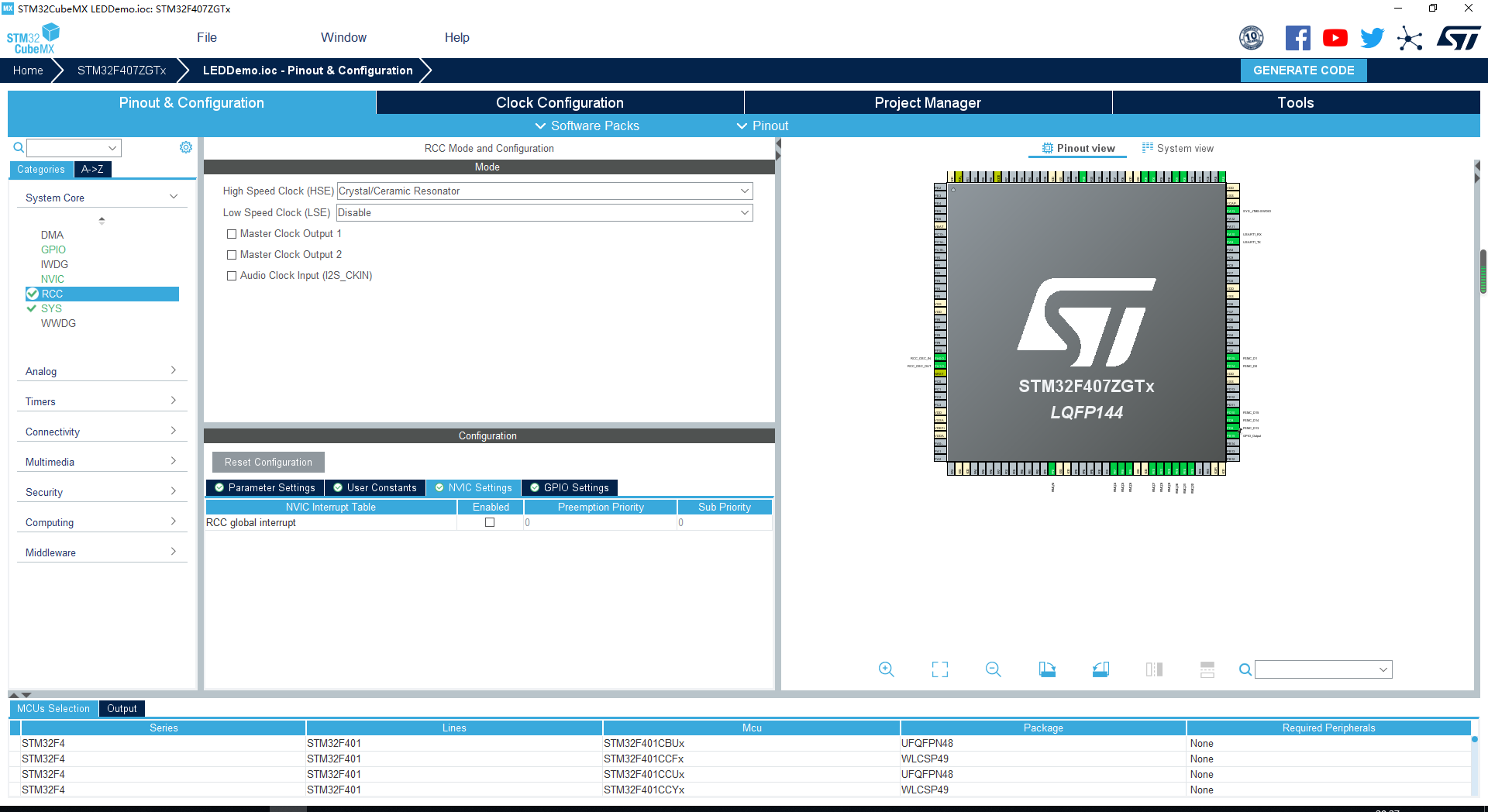Click the GENERATE CODE button
1488x812 pixels.
click(1304, 71)
